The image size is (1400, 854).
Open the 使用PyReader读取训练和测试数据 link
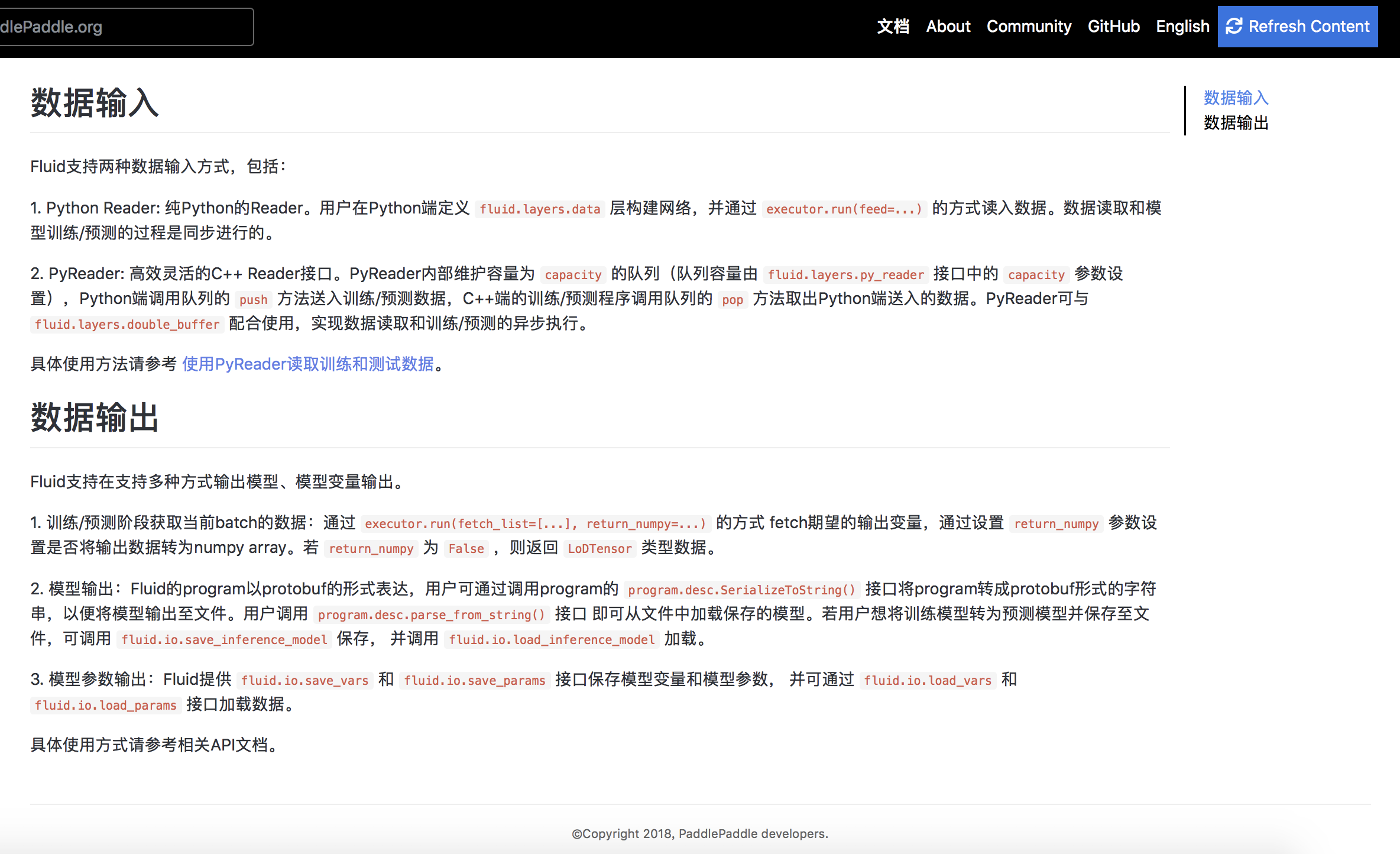[x=307, y=364]
